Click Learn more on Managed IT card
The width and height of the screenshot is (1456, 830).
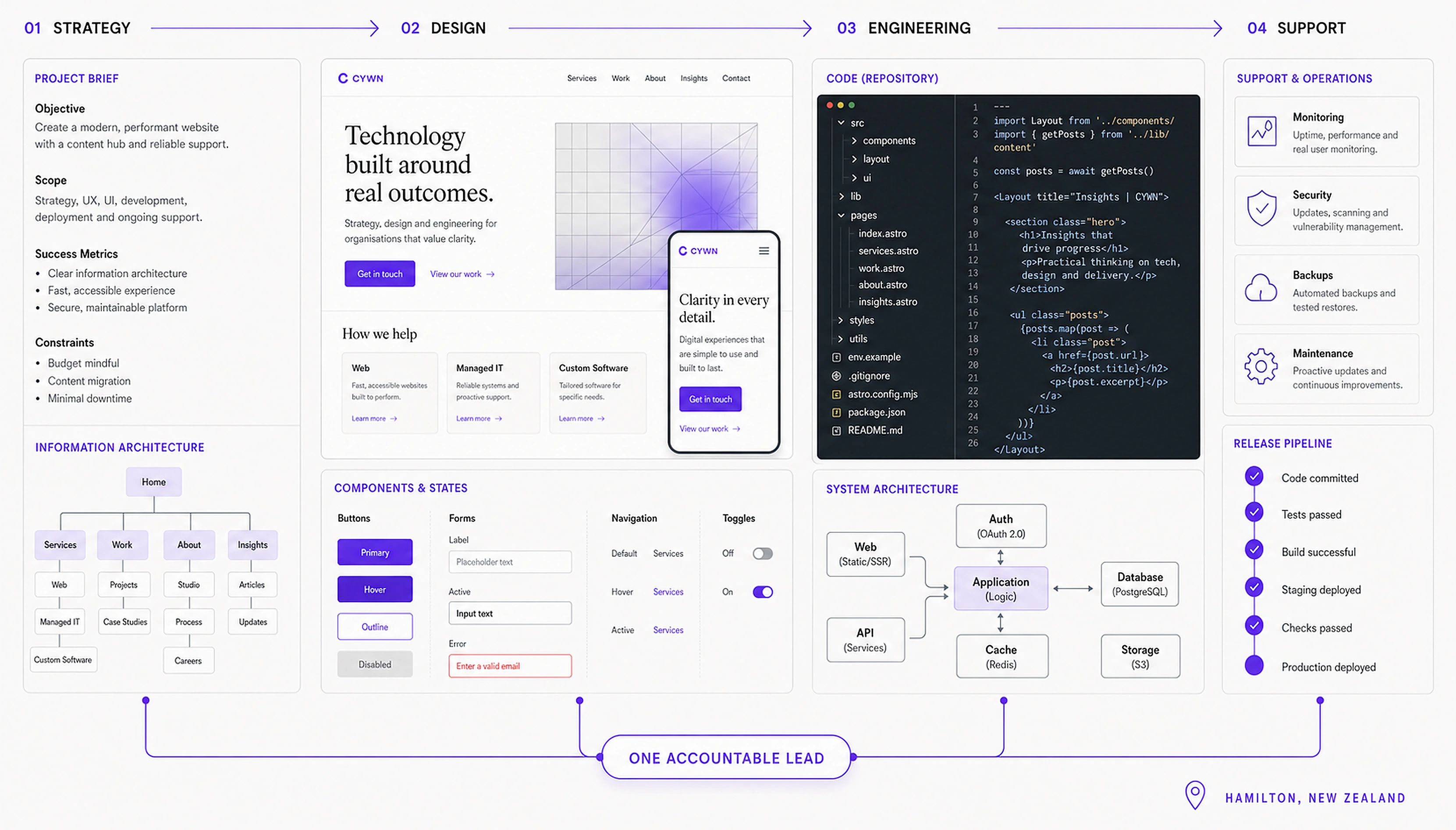click(x=479, y=419)
